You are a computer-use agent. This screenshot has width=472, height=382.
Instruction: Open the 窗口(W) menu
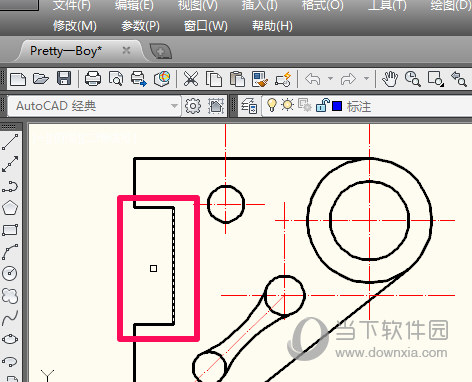[x=206, y=26]
